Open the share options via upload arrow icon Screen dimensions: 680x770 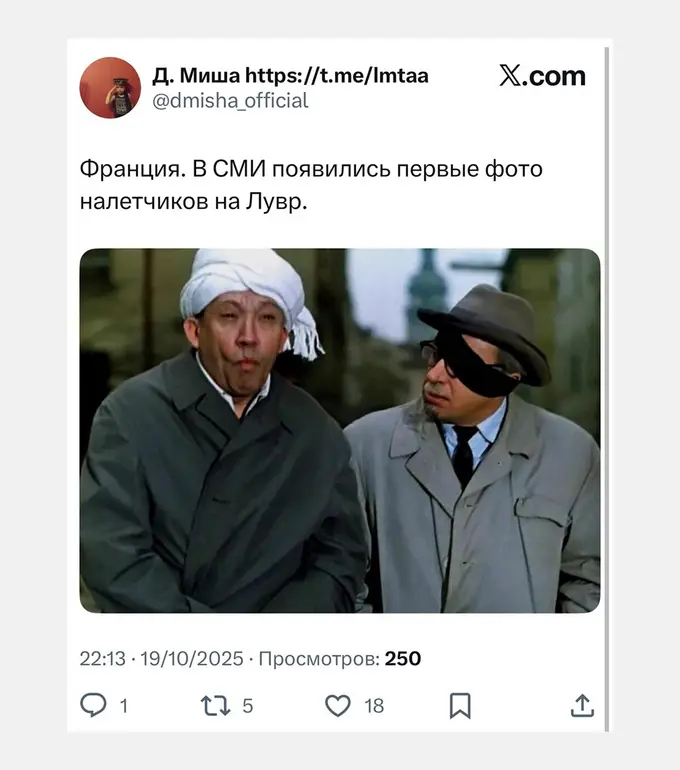click(x=582, y=705)
